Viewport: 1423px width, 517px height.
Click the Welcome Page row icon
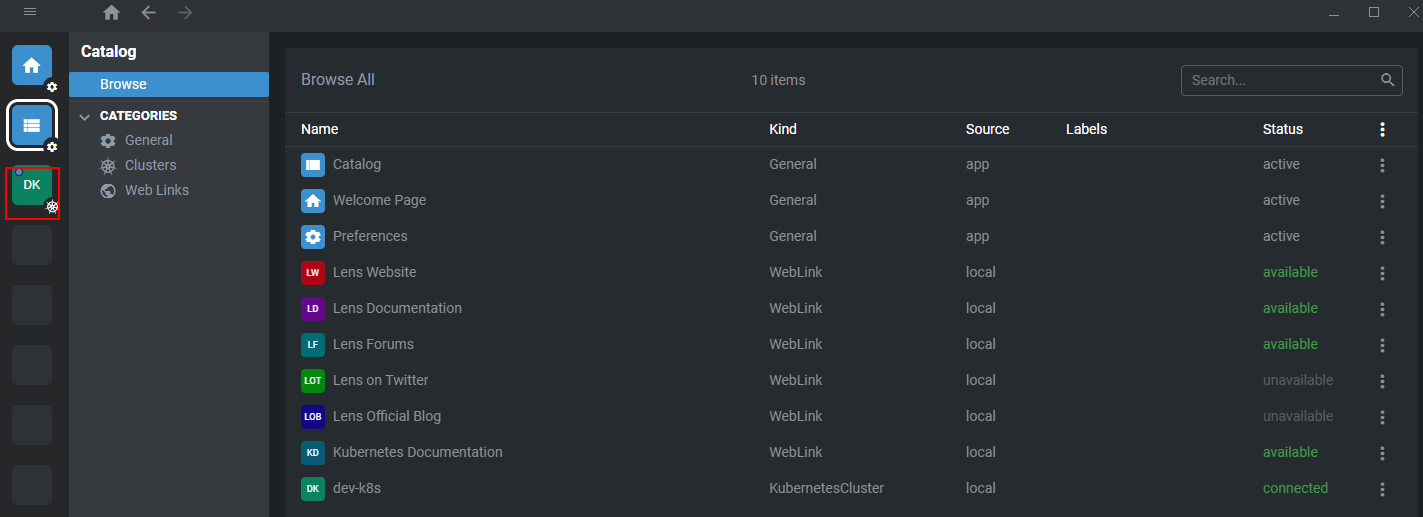(313, 200)
